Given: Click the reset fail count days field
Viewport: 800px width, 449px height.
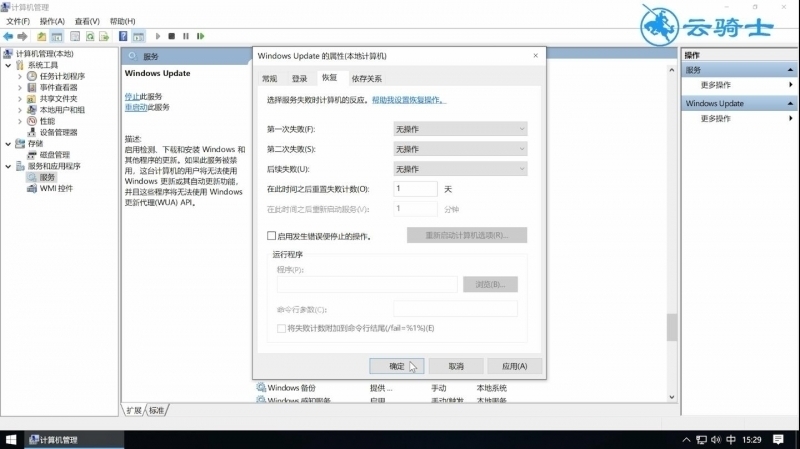Looking at the screenshot, I should tap(415, 189).
